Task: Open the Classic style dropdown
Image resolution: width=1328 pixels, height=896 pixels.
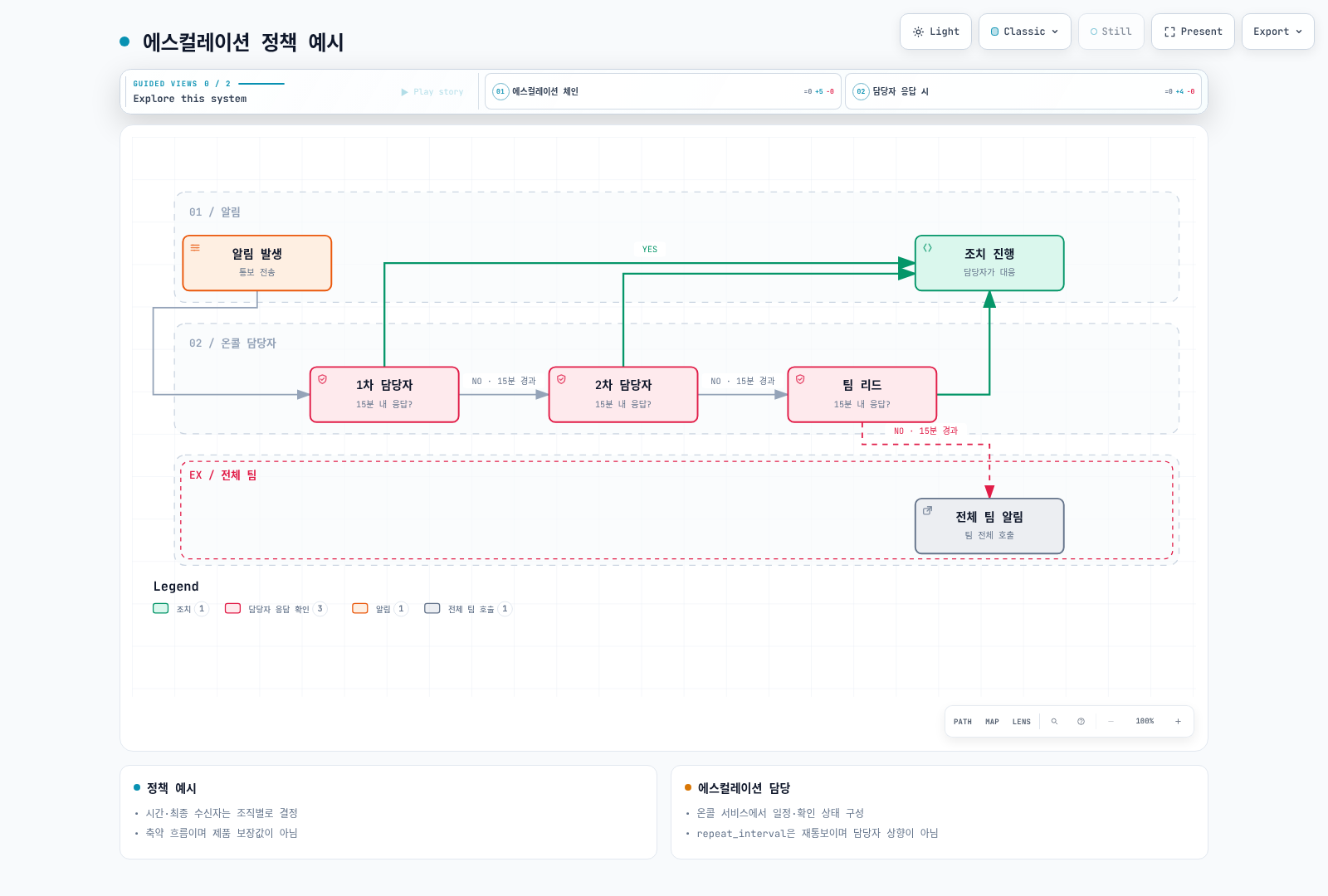Action: click(1024, 32)
